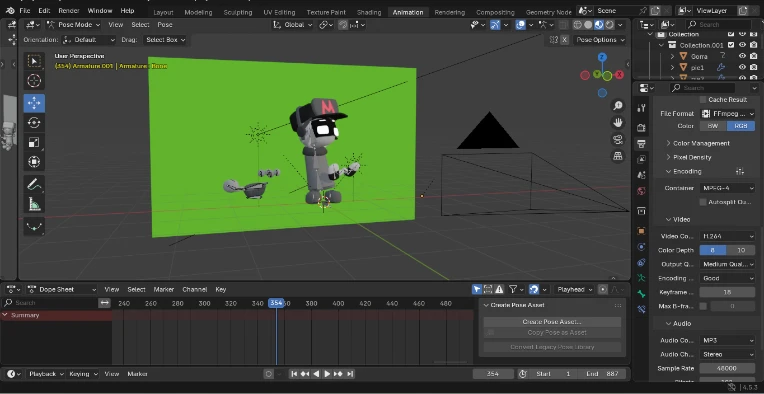Hide the Gorra object via eye icon
The image size is (764, 394).
point(742,56)
